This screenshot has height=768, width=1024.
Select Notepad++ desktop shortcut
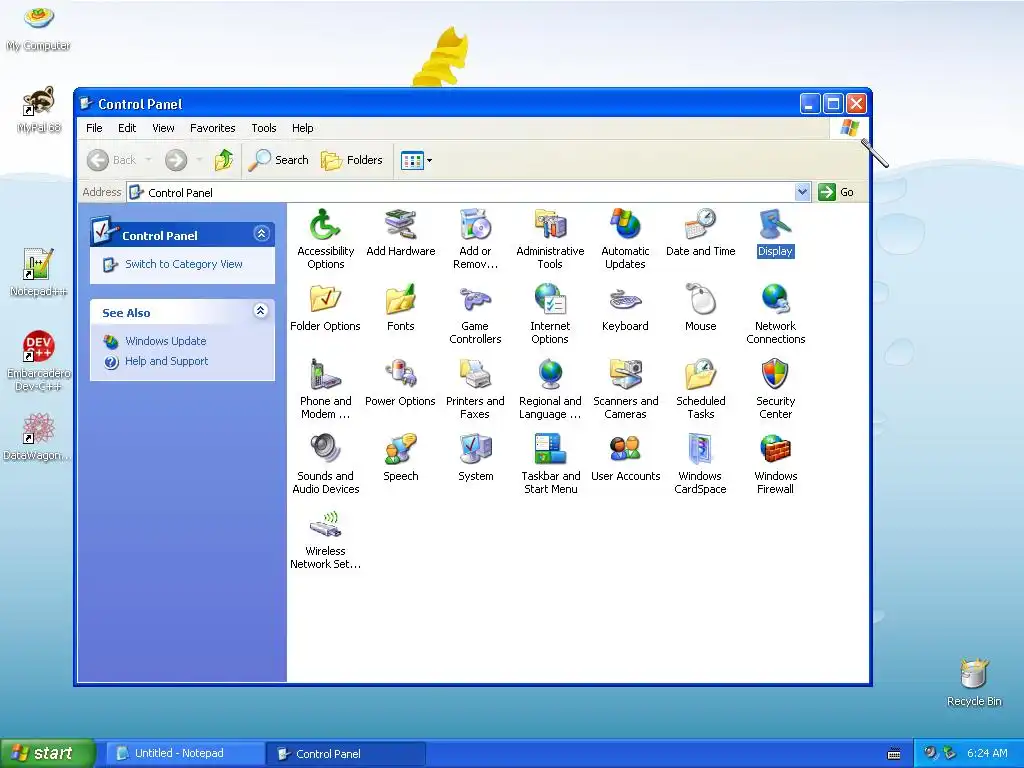pos(39,272)
